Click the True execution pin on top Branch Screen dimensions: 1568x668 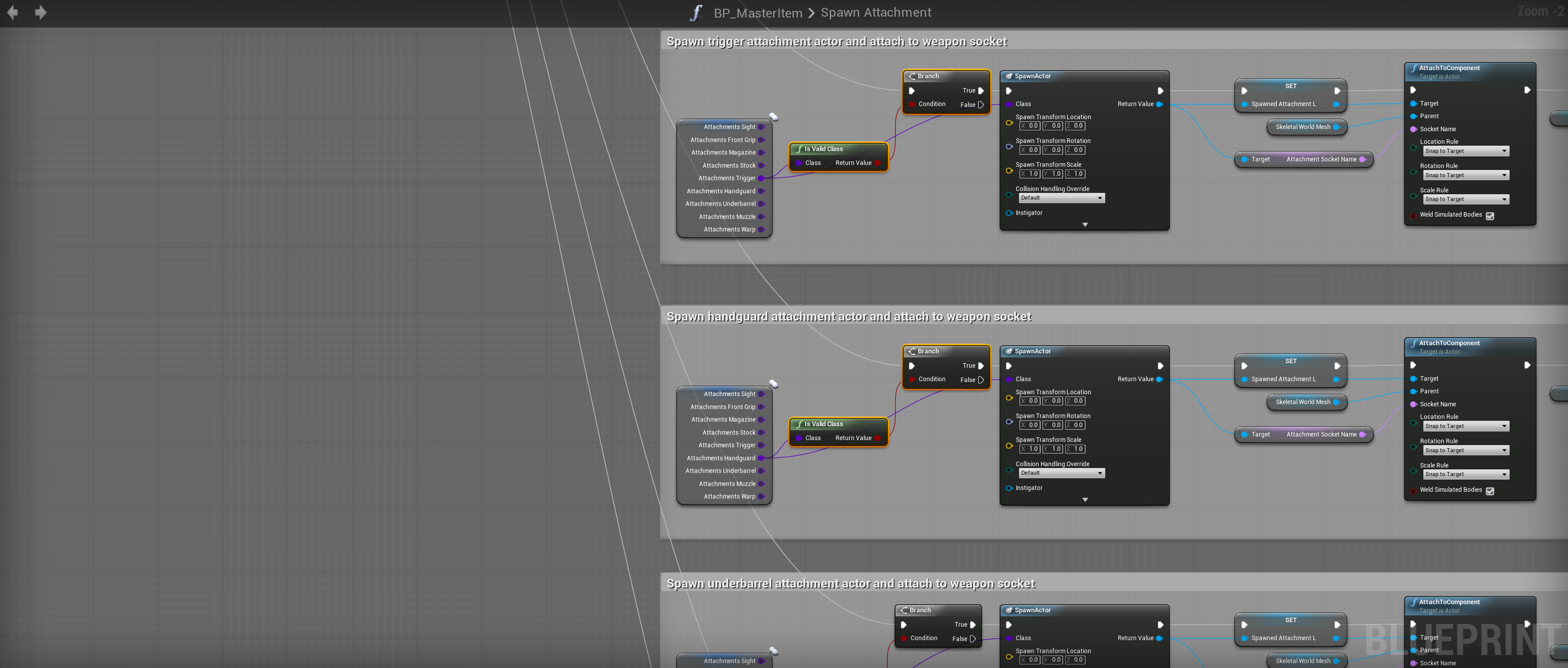point(981,91)
